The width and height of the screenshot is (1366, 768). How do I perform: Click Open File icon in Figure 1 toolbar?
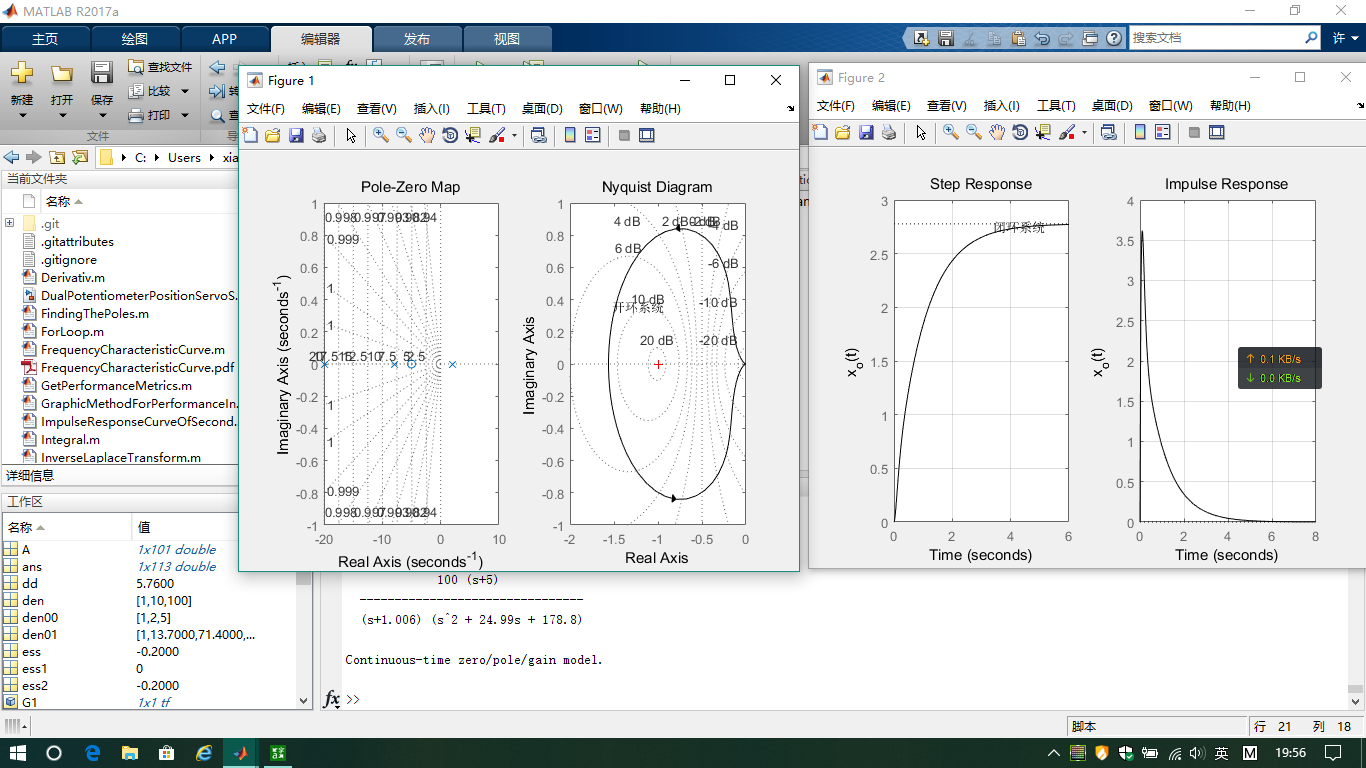click(x=272, y=135)
